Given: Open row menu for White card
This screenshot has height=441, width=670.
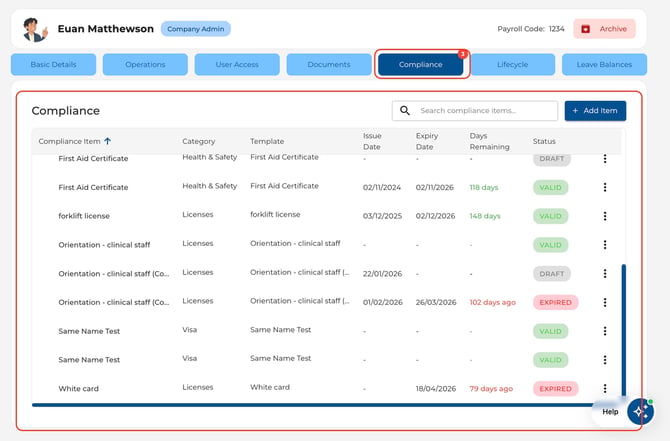Looking at the screenshot, I should tap(605, 388).
